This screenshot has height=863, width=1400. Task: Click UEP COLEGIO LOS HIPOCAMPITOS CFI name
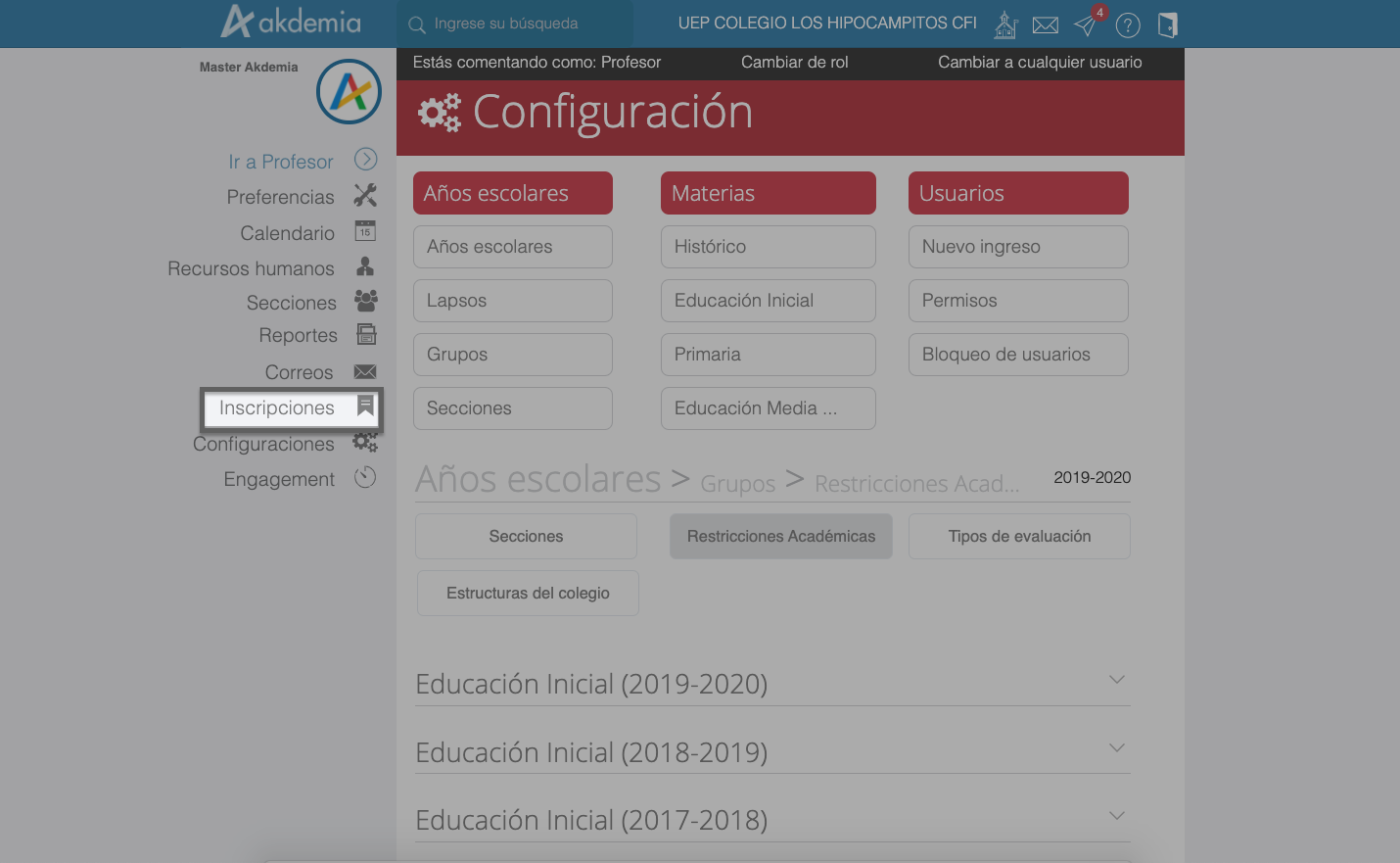(827, 24)
